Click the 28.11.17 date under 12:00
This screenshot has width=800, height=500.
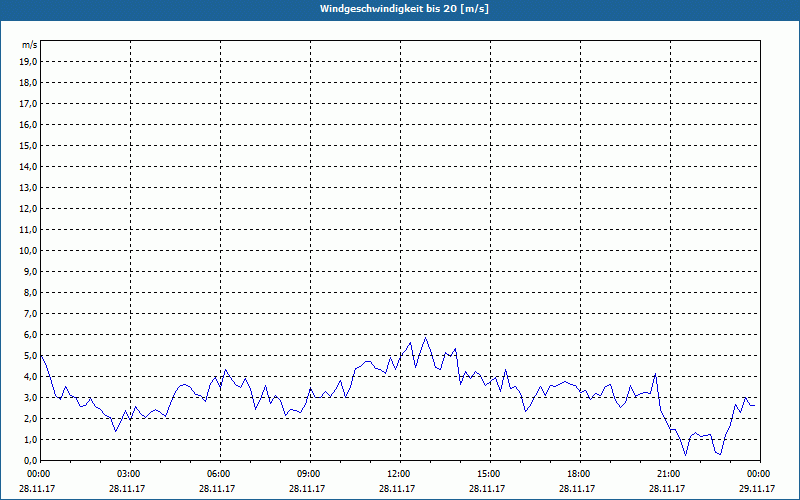tap(399, 489)
